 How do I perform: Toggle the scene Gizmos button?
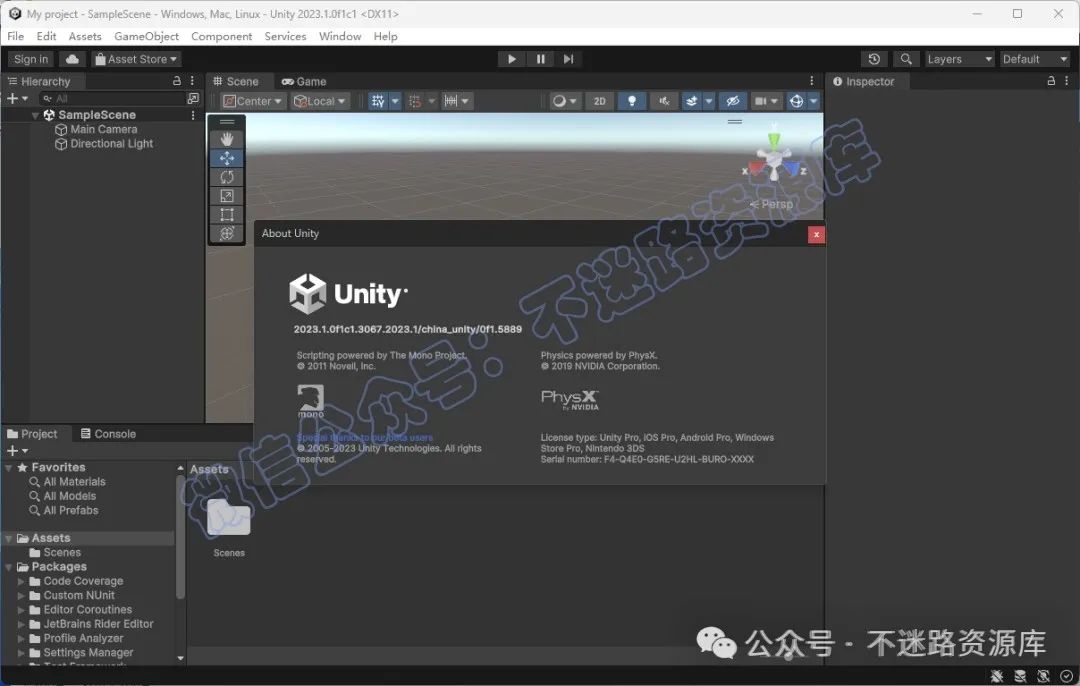tap(796, 101)
